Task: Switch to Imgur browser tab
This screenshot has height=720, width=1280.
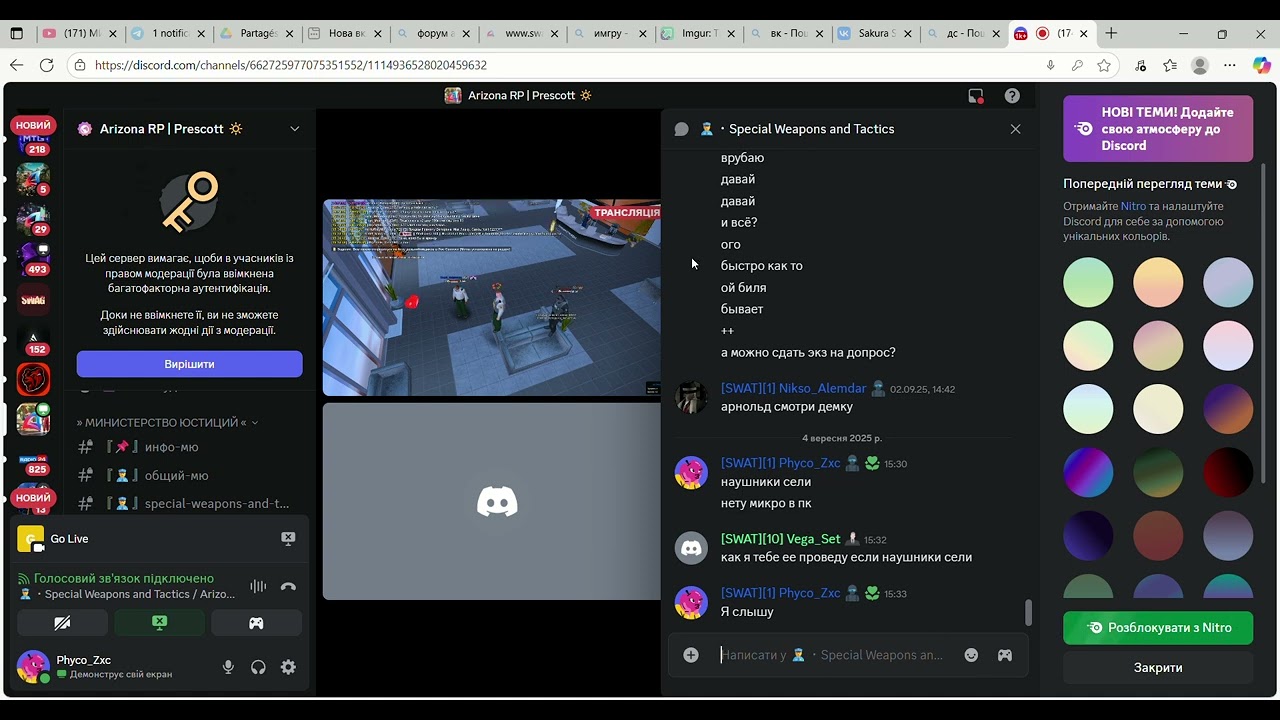Action: (x=699, y=33)
